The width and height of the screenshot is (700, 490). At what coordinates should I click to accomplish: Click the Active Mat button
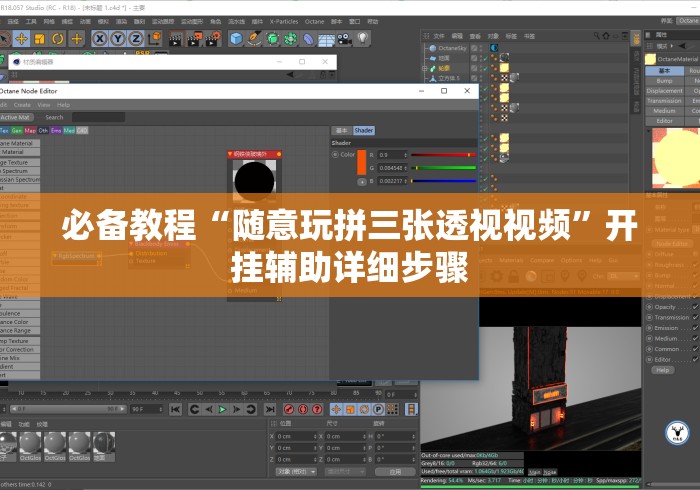(x=16, y=117)
